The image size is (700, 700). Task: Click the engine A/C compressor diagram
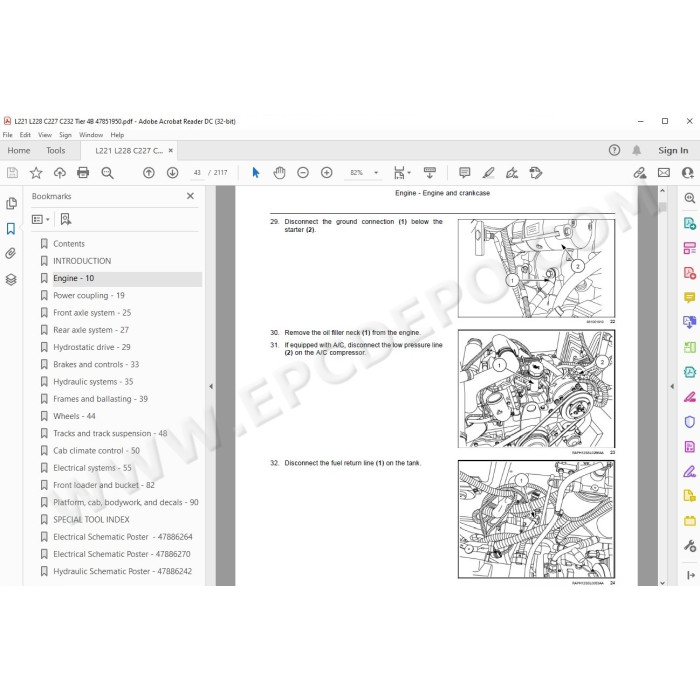click(536, 389)
